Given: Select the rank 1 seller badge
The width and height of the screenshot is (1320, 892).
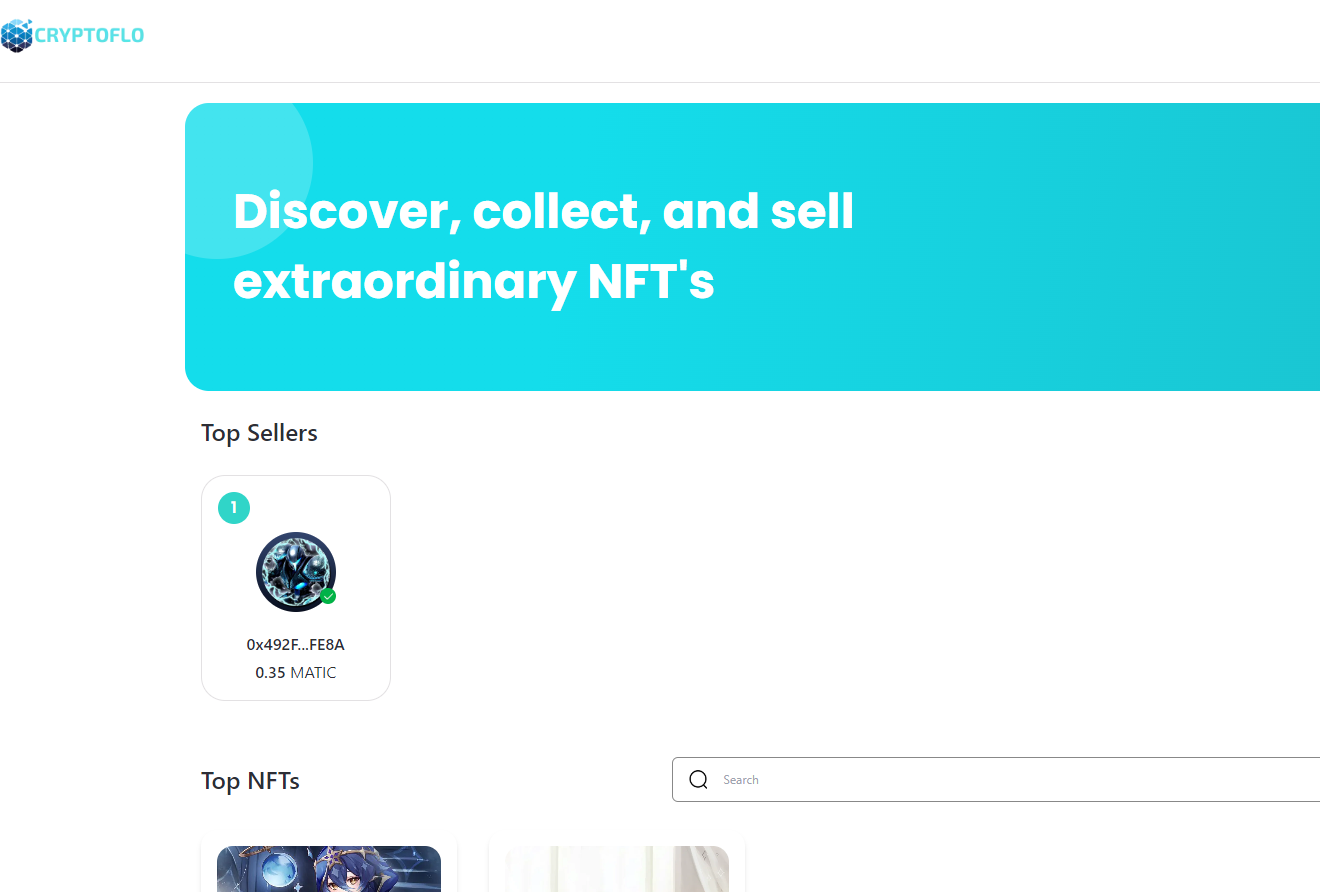Looking at the screenshot, I should pos(234,508).
